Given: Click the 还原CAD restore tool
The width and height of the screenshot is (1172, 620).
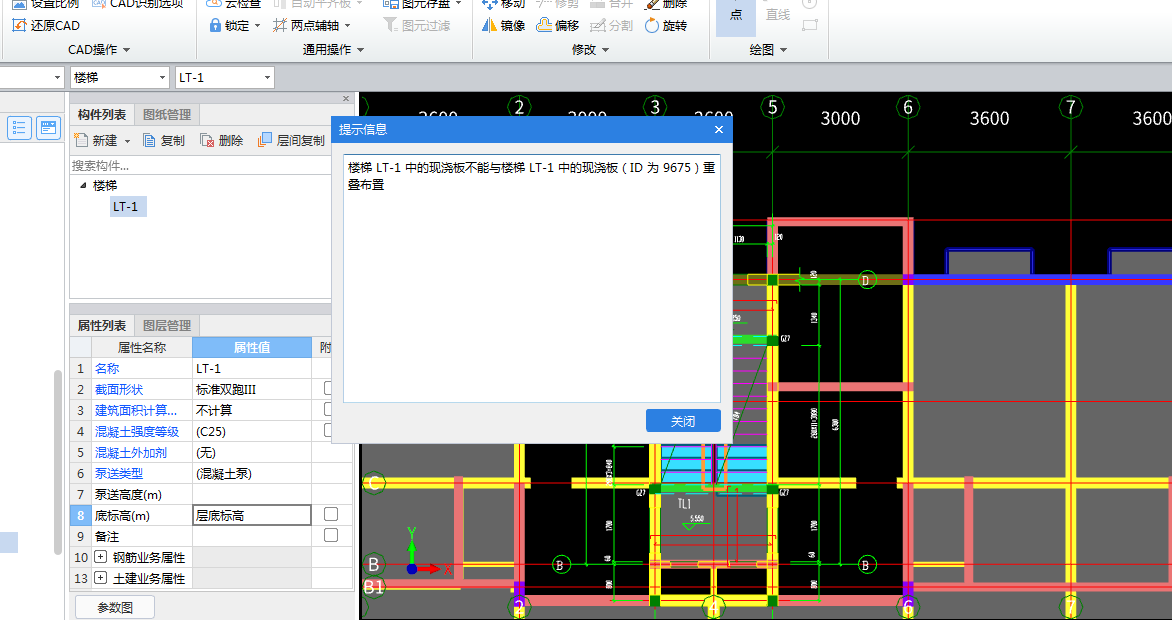Looking at the screenshot, I should 46,25.
